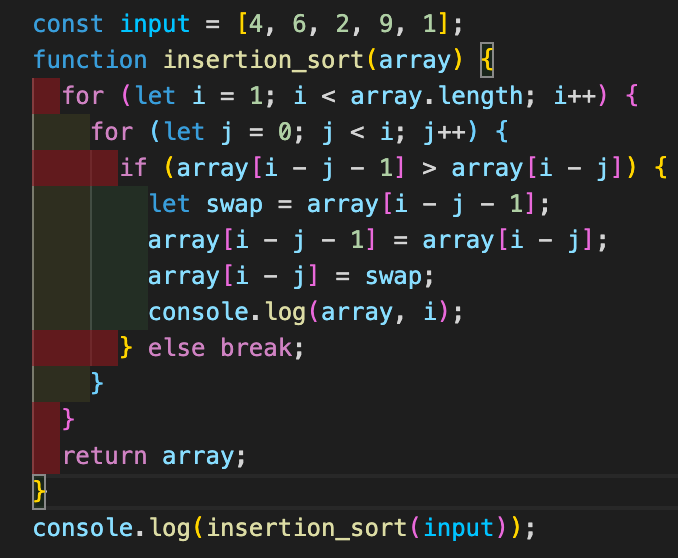This screenshot has height=558, width=678.
Task: Click 'array.length' in the outer for loop
Action: (437, 96)
